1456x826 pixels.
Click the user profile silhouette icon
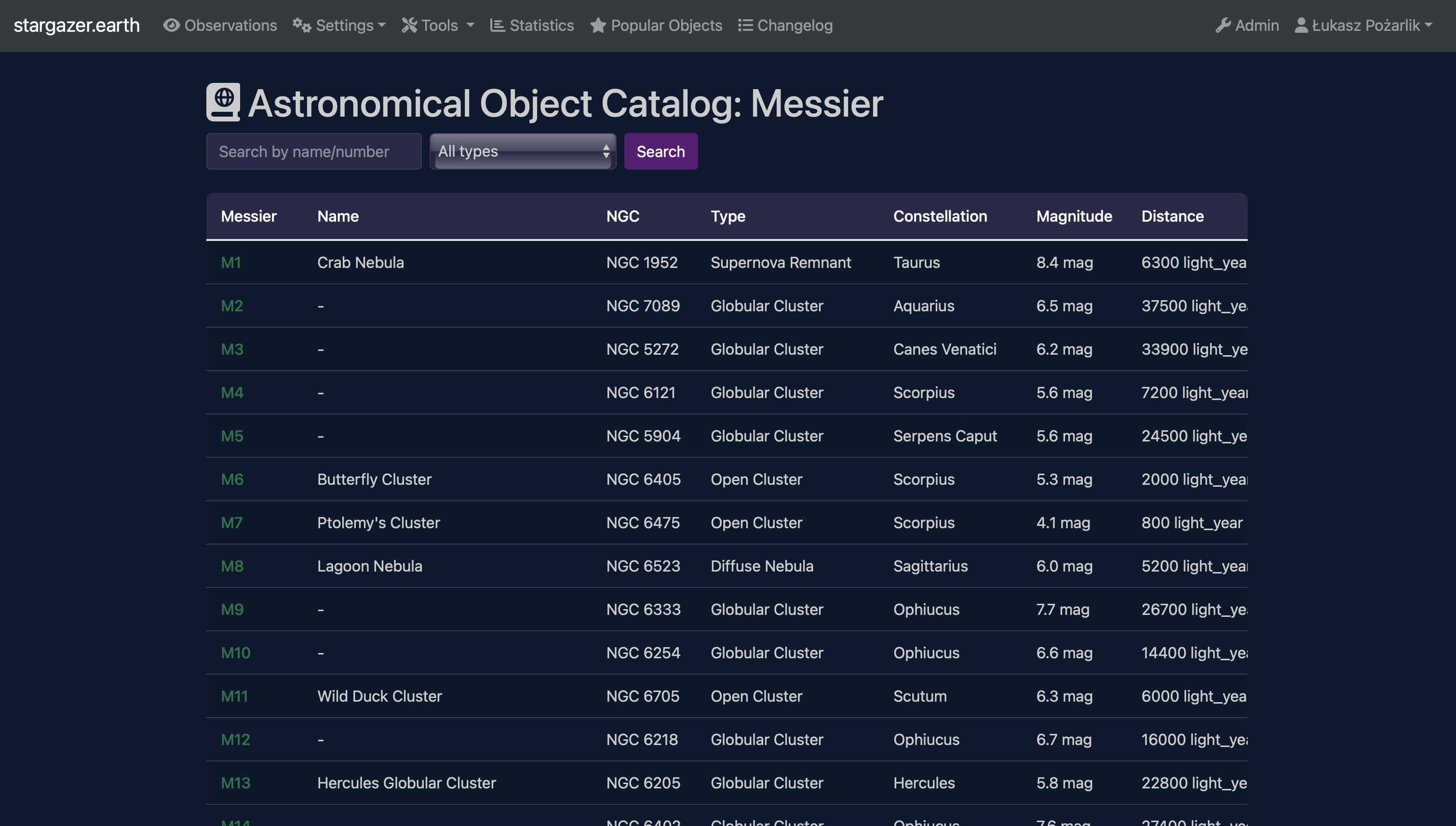point(1301,26)
